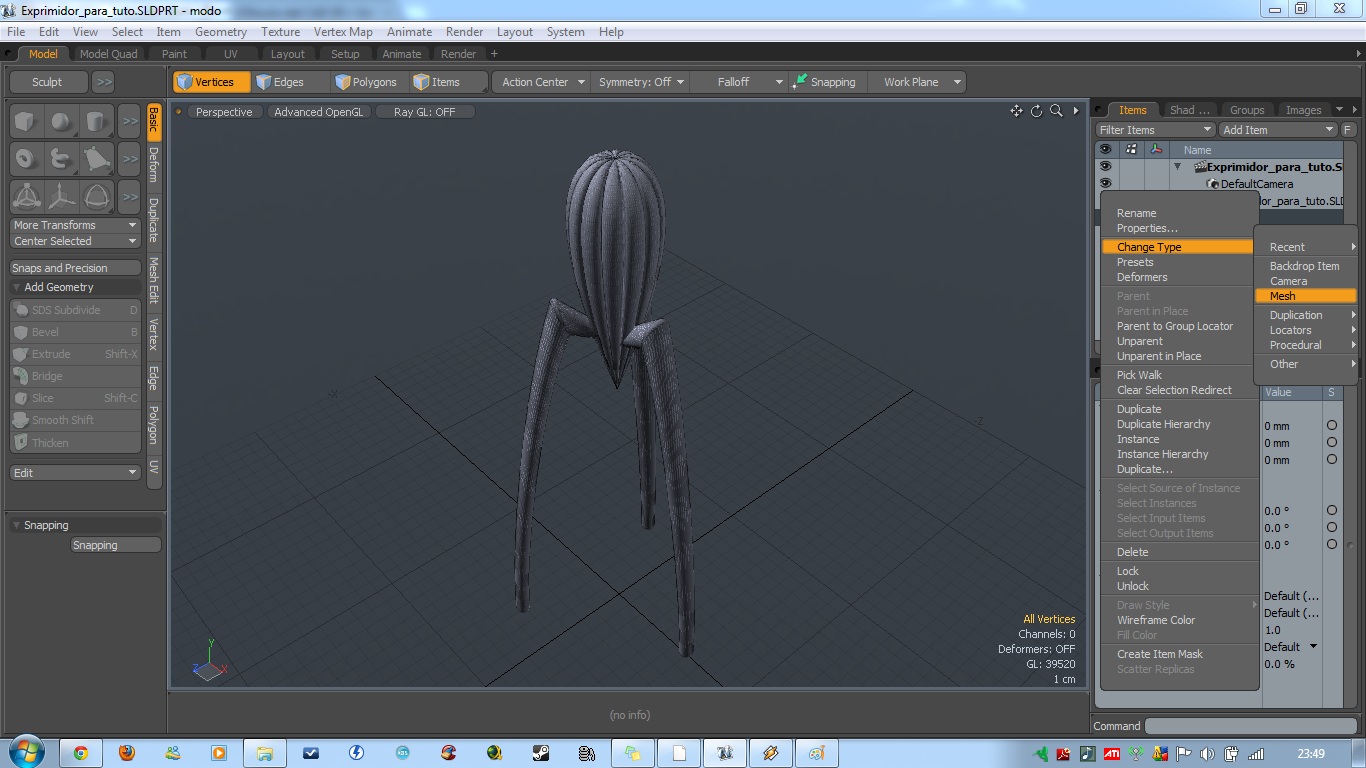
Task: Select Duplicate Hierarchy in context menu
Action: pos(1163,424)
